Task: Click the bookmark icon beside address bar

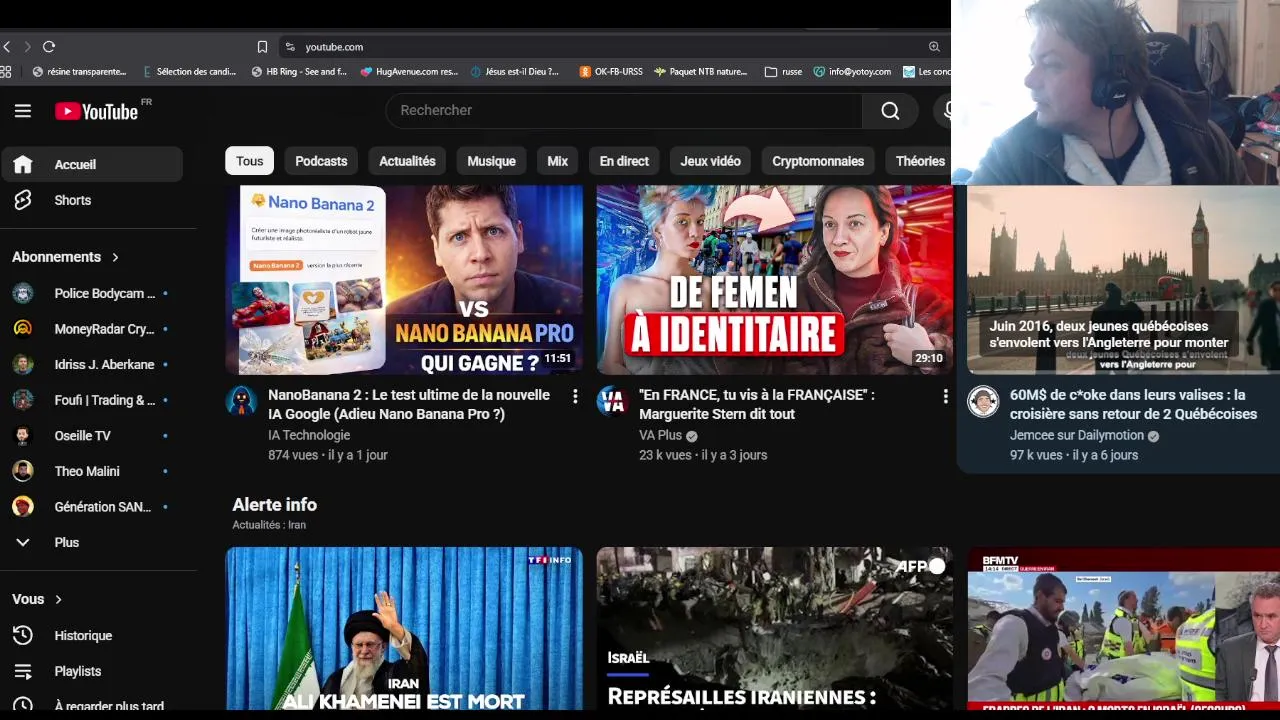Action: pos(262,47)
